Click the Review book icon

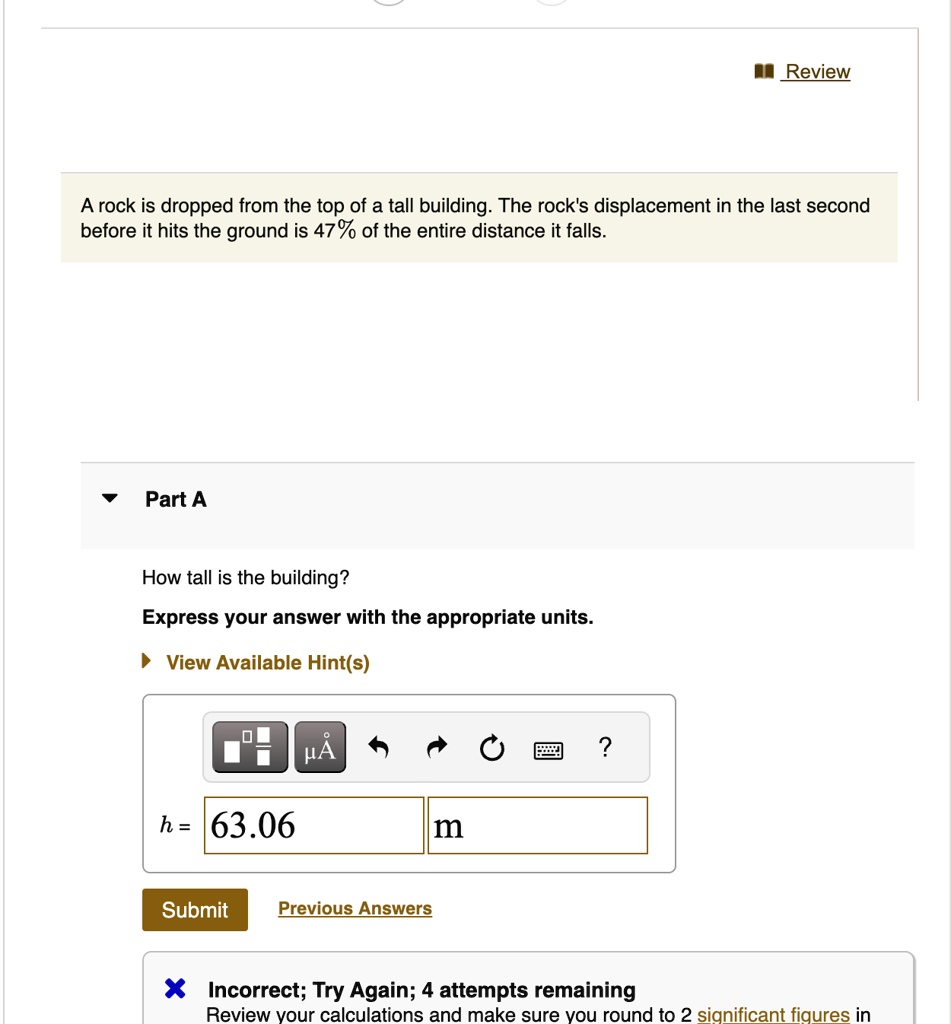[x=764, y=71]
